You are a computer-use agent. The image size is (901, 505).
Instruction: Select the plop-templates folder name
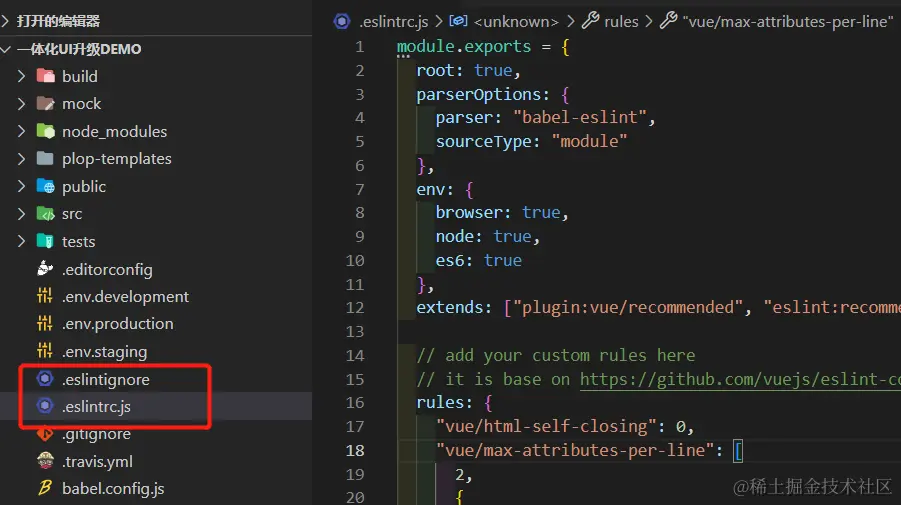pyautogui.click(x=117, y=159)
